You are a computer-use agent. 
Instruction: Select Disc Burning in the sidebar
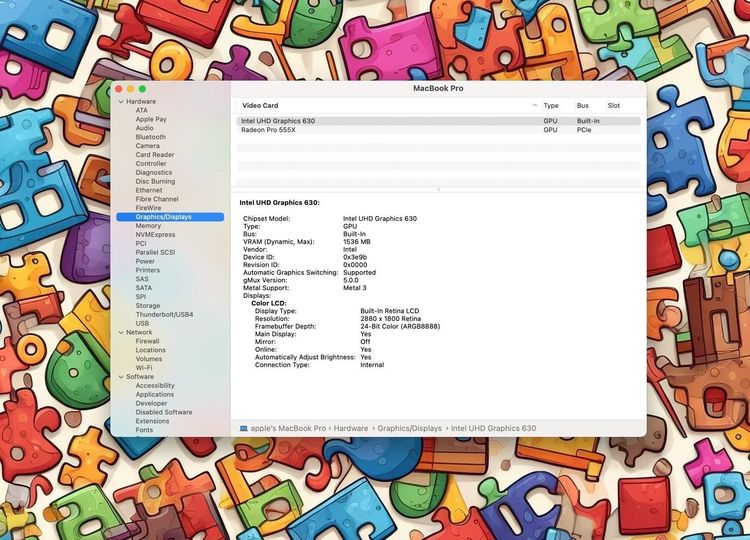point(155,182)
